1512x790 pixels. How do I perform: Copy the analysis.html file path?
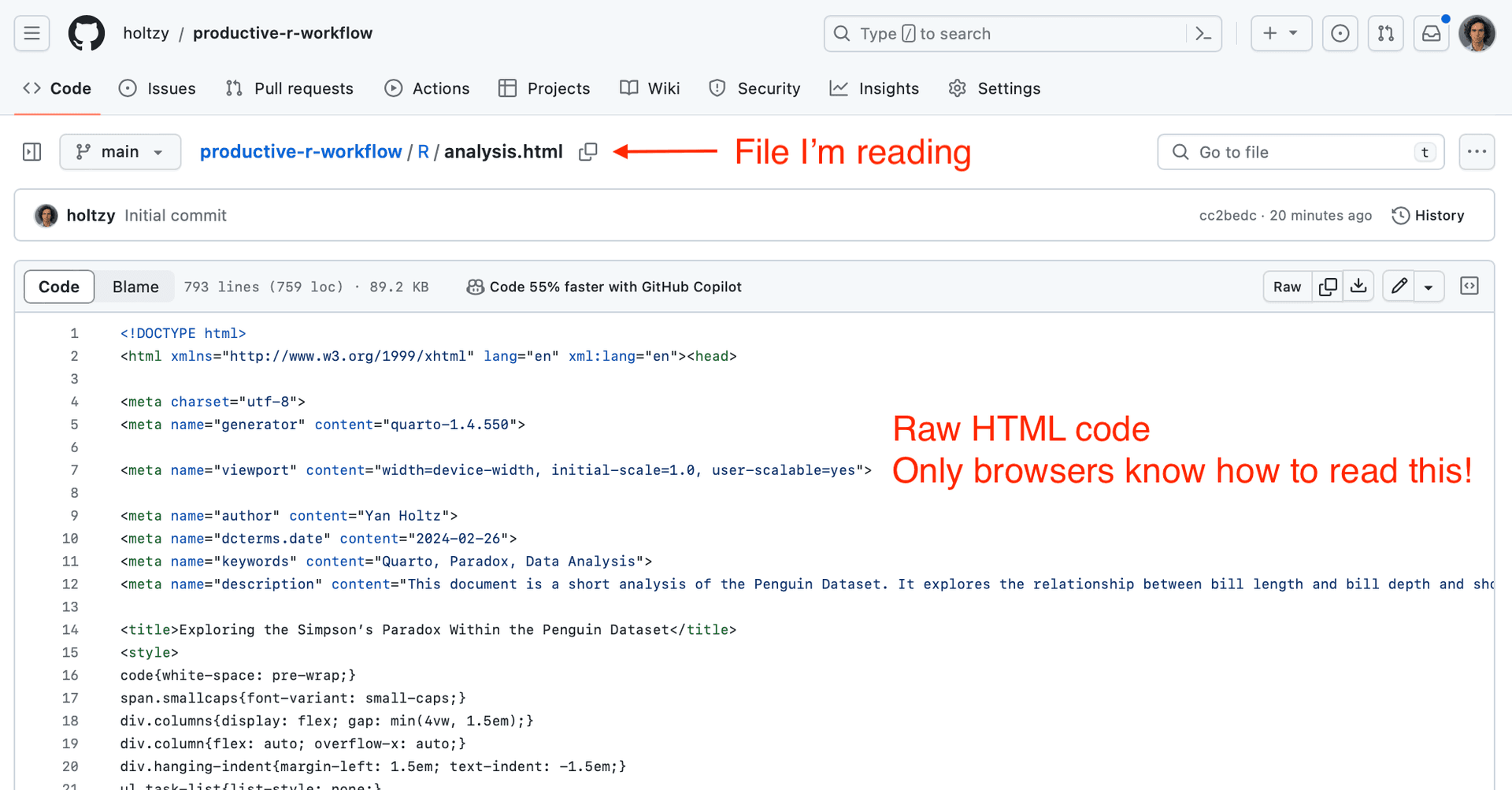(587, 151)
